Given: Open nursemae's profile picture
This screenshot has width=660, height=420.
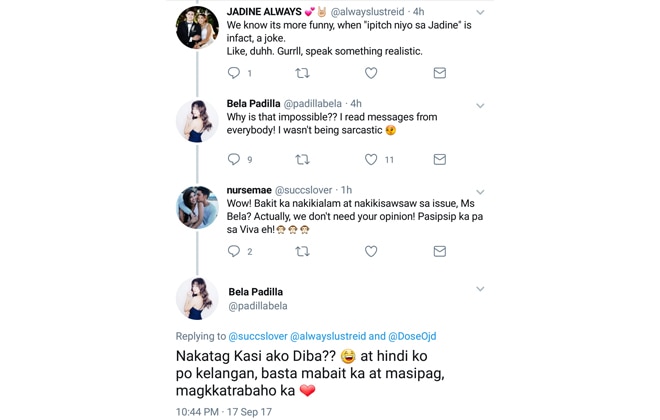Looking at the screenshot, I should 197,207.
